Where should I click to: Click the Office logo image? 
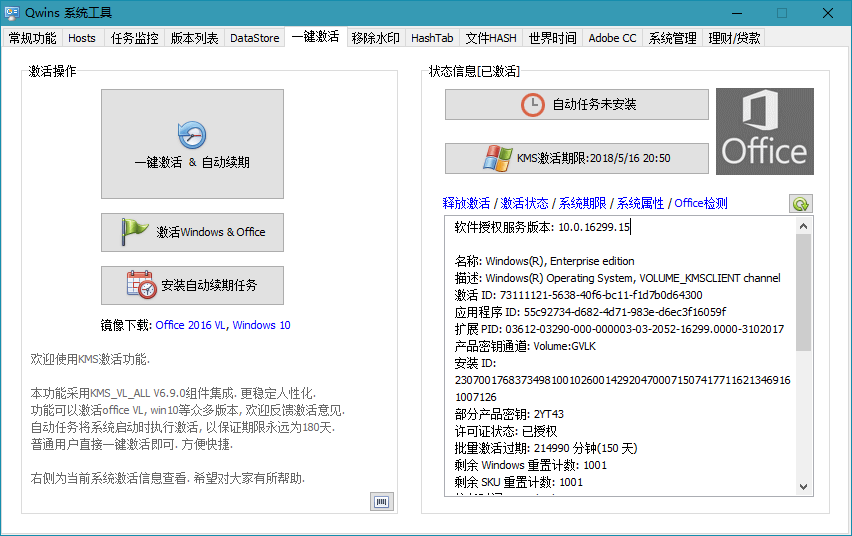pos(764,131)
